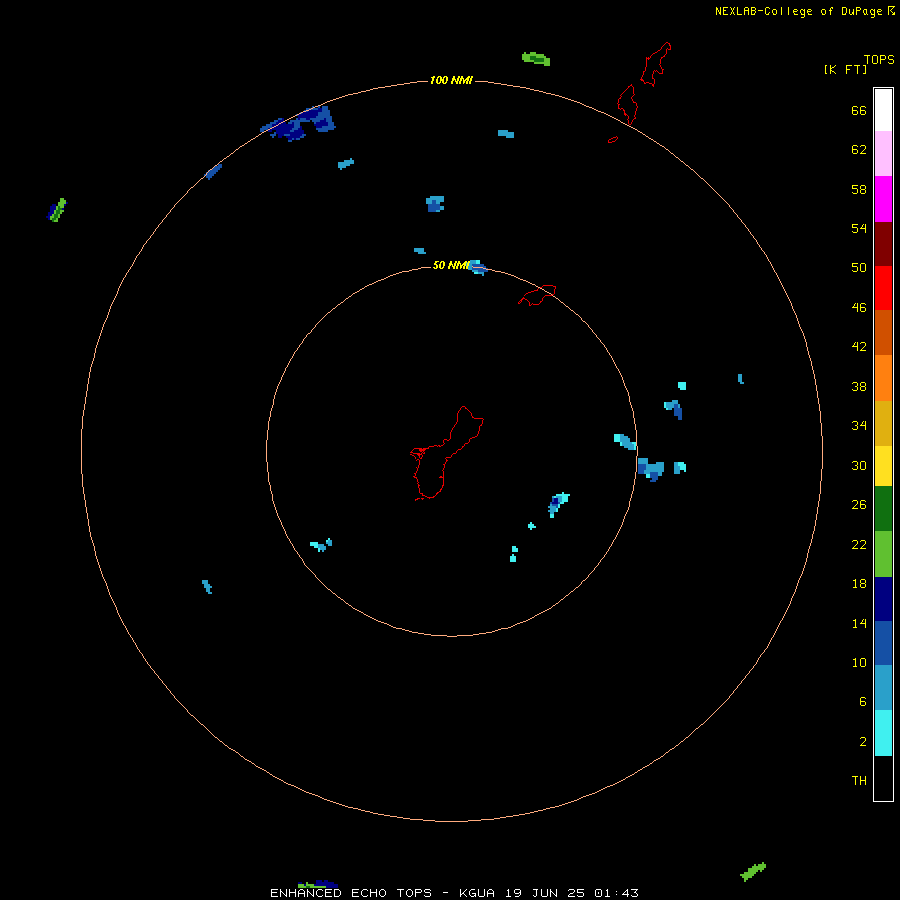Click the '6' legend value
This screenshot has height=900, width=900.
click(x=862, y=702)
